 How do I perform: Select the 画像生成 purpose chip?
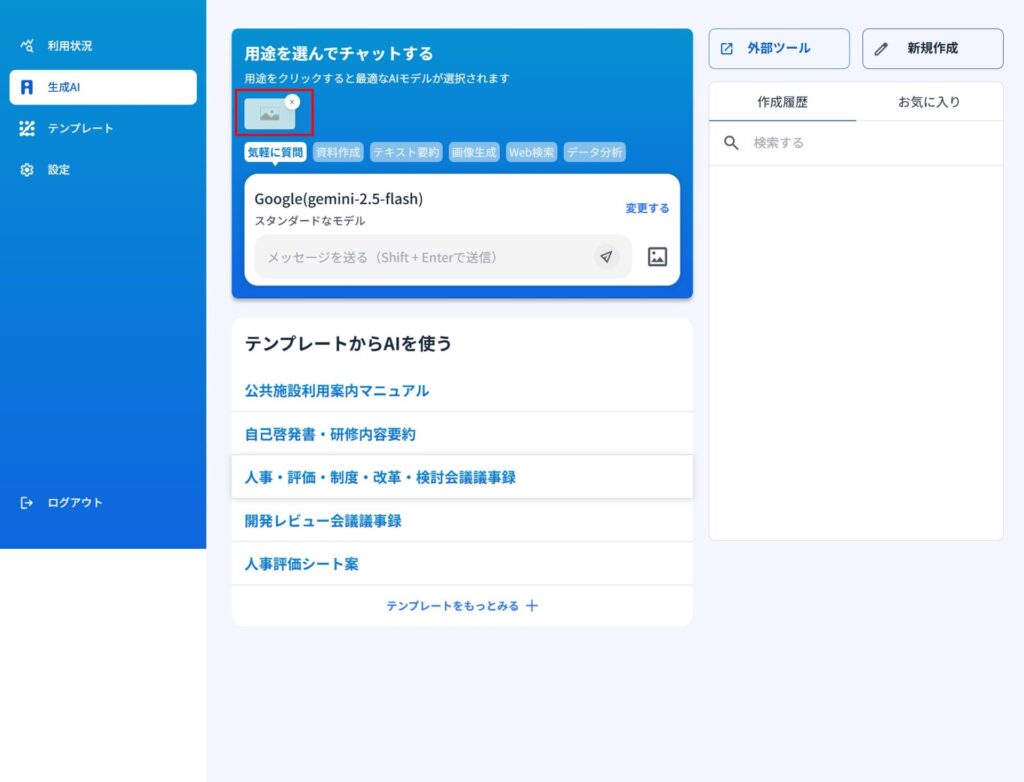473,153
